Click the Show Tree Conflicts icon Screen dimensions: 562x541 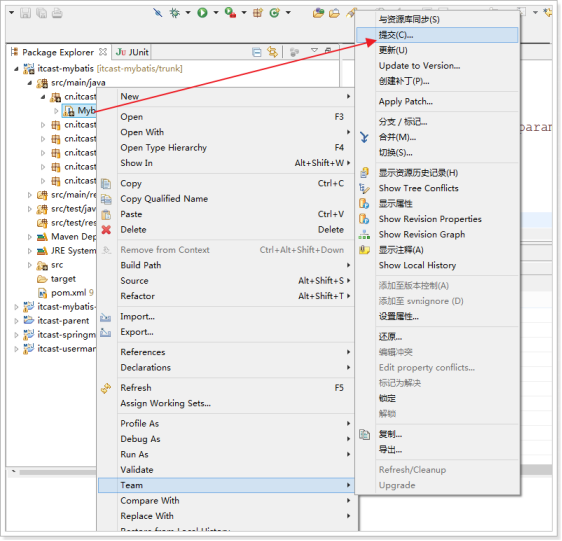[x=364, y=189]
